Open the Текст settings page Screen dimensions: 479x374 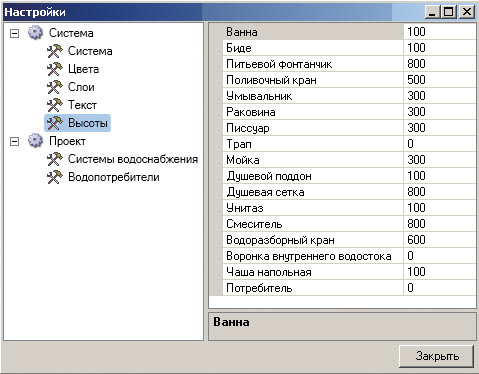point(82,105)
